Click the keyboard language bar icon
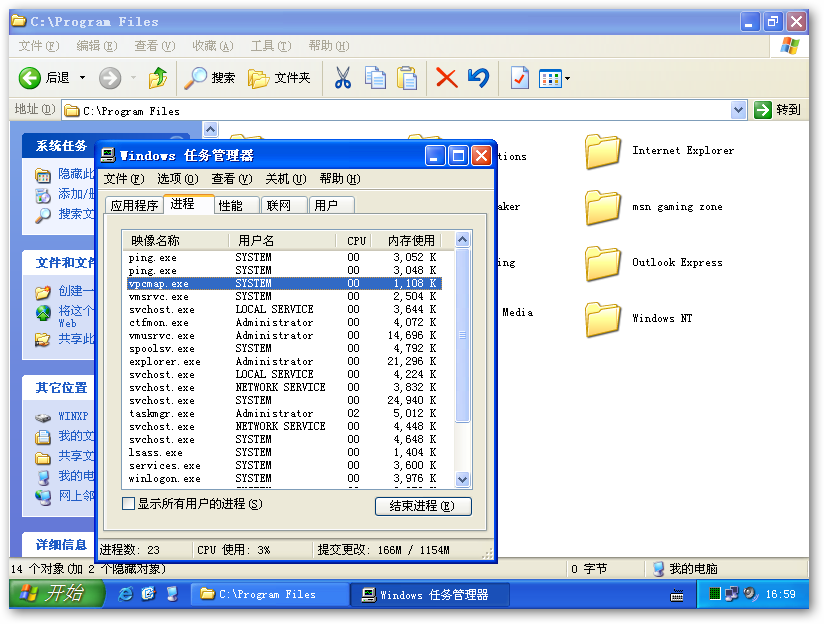This screenshot has height=624, width=824. (x=677, y=595)
